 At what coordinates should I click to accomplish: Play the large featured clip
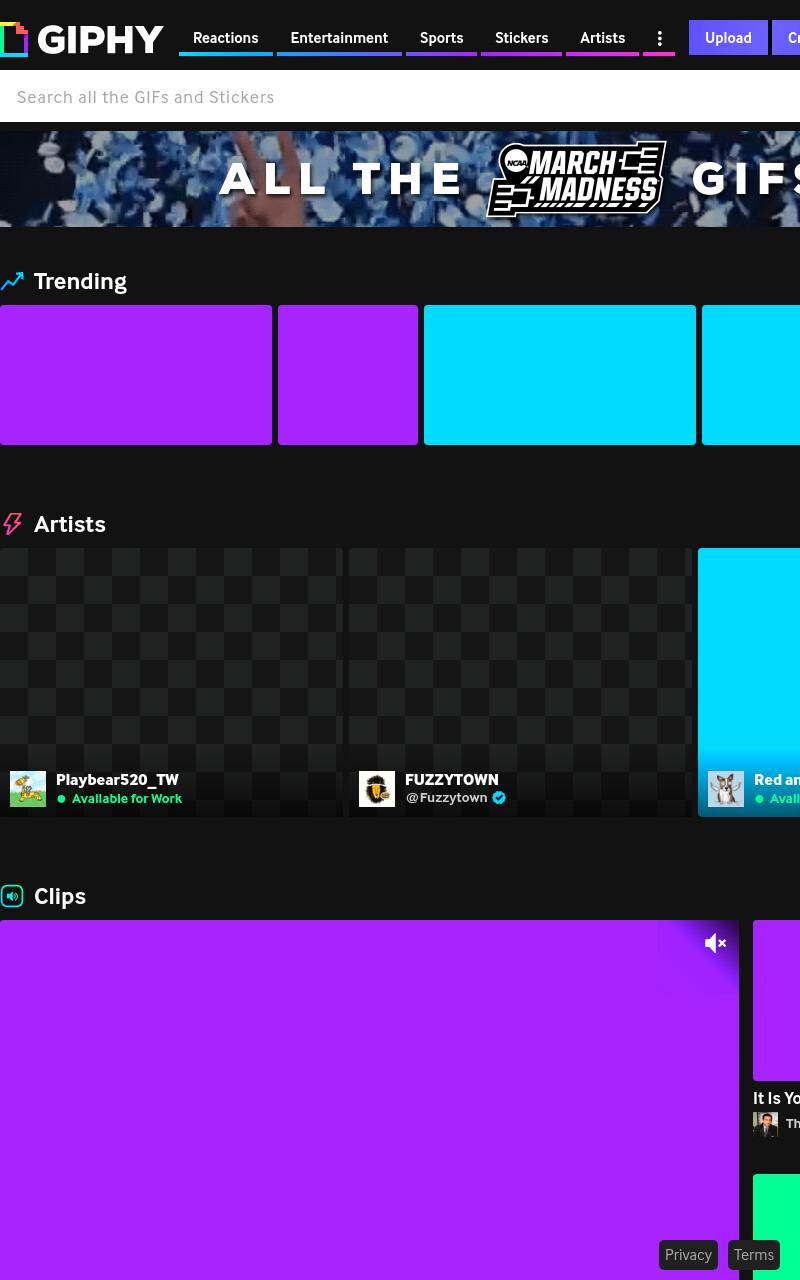click(x=369, y=1100)
